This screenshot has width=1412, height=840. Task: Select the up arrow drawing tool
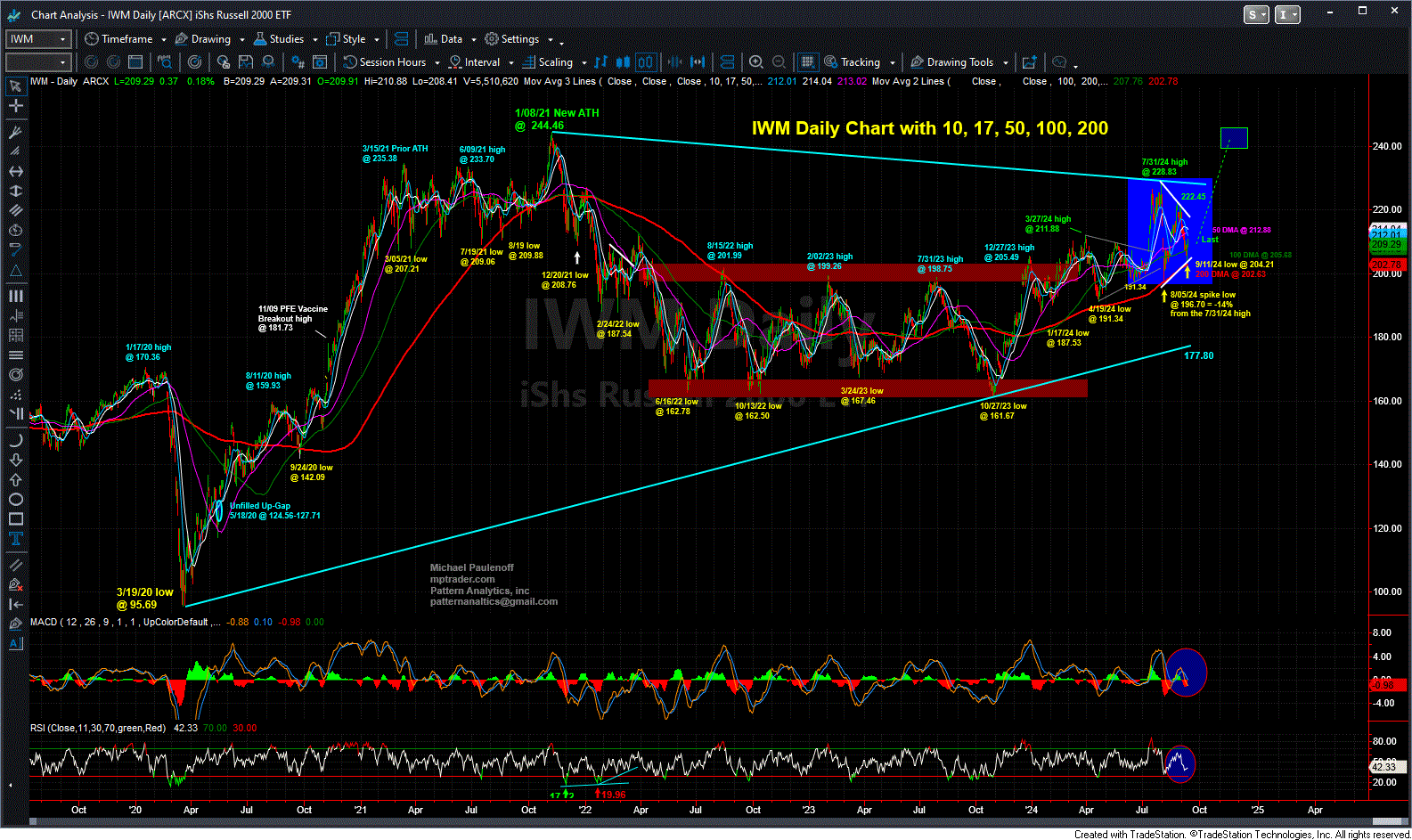point(15,479)
